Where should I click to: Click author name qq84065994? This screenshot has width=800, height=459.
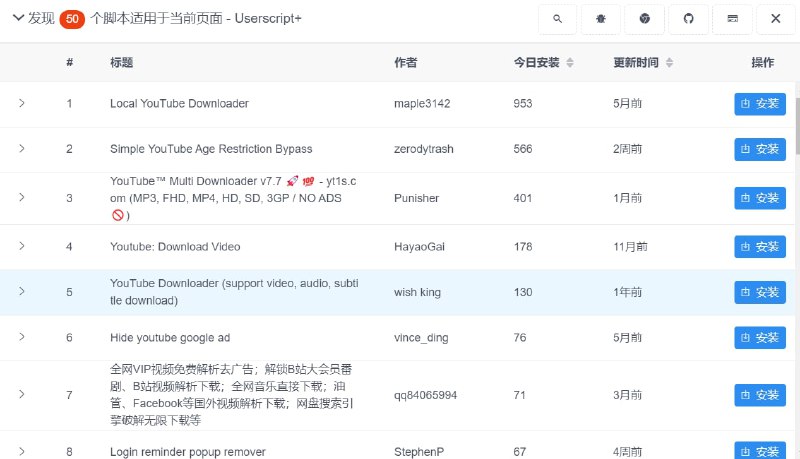click(426, 395)
